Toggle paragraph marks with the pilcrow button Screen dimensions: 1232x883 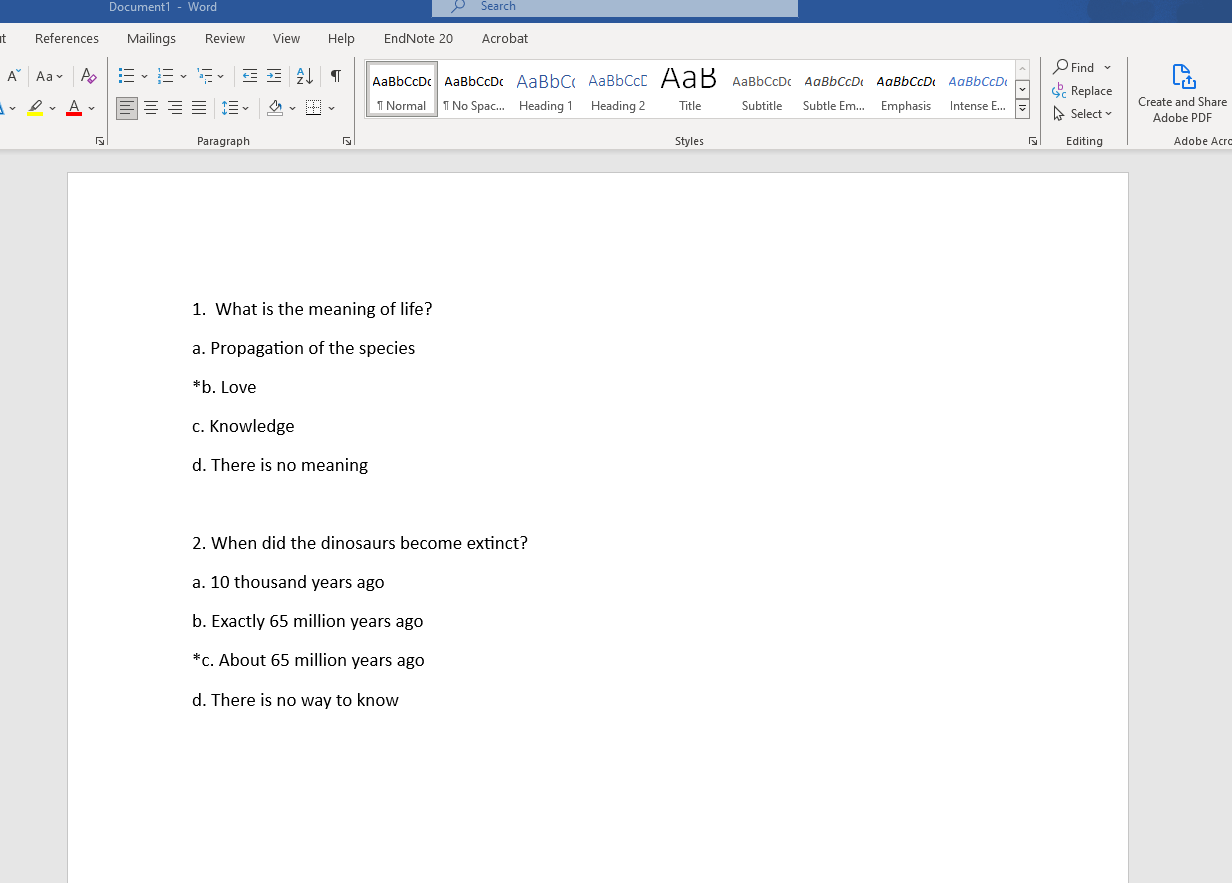(336, 77)
